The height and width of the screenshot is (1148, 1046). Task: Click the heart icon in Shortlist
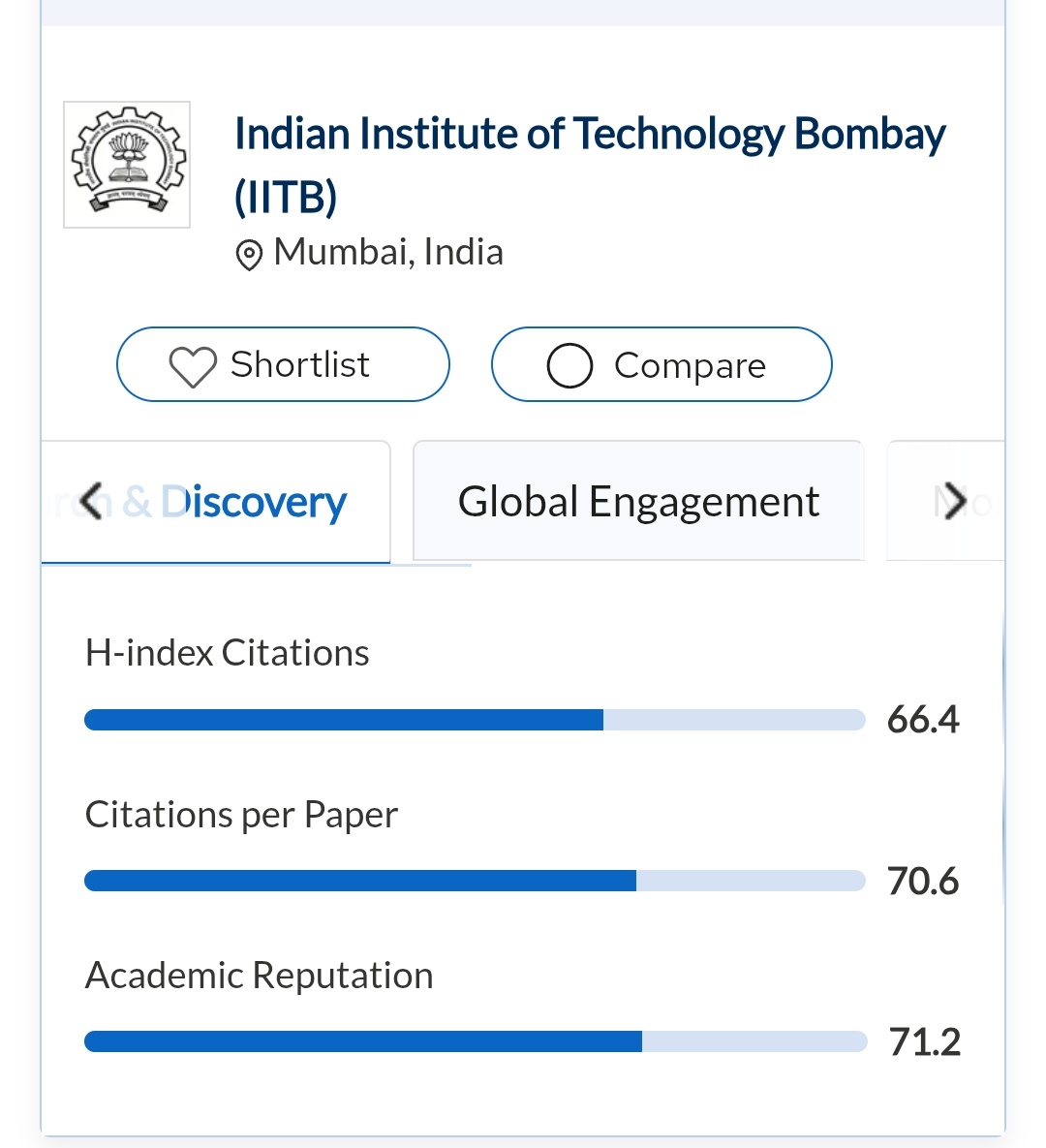(192, 367)
